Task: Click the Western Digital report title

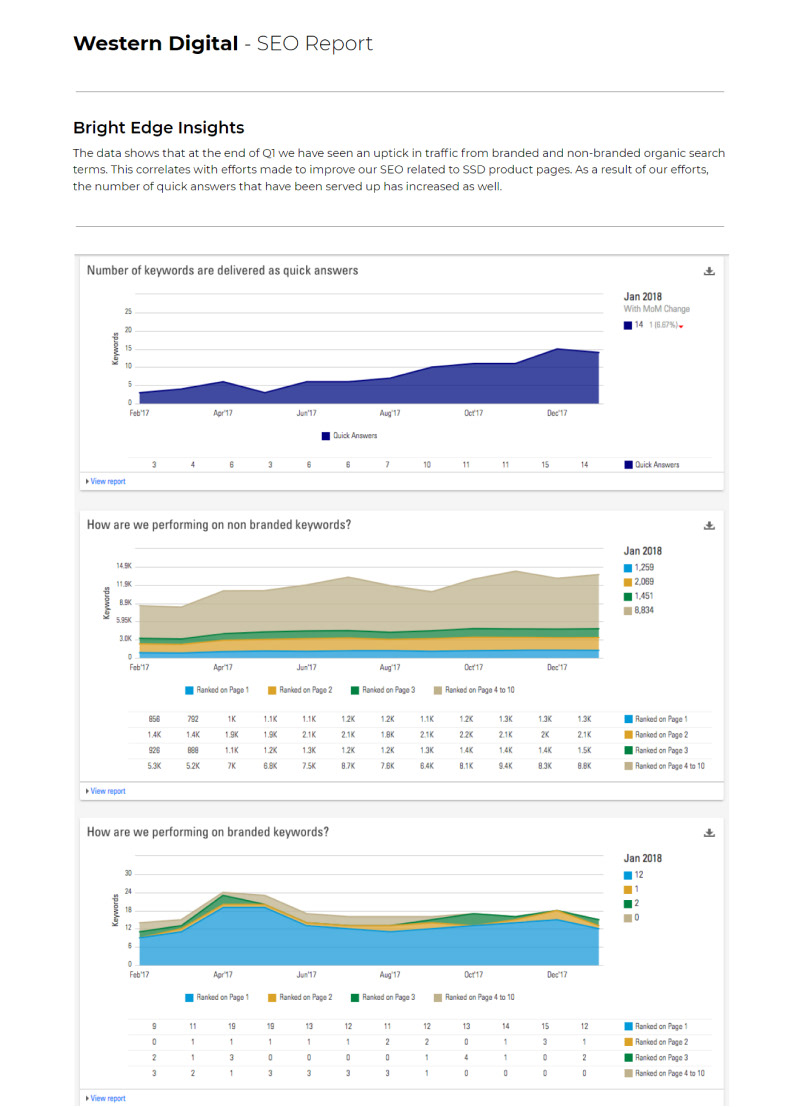Action: pos(222,44)
